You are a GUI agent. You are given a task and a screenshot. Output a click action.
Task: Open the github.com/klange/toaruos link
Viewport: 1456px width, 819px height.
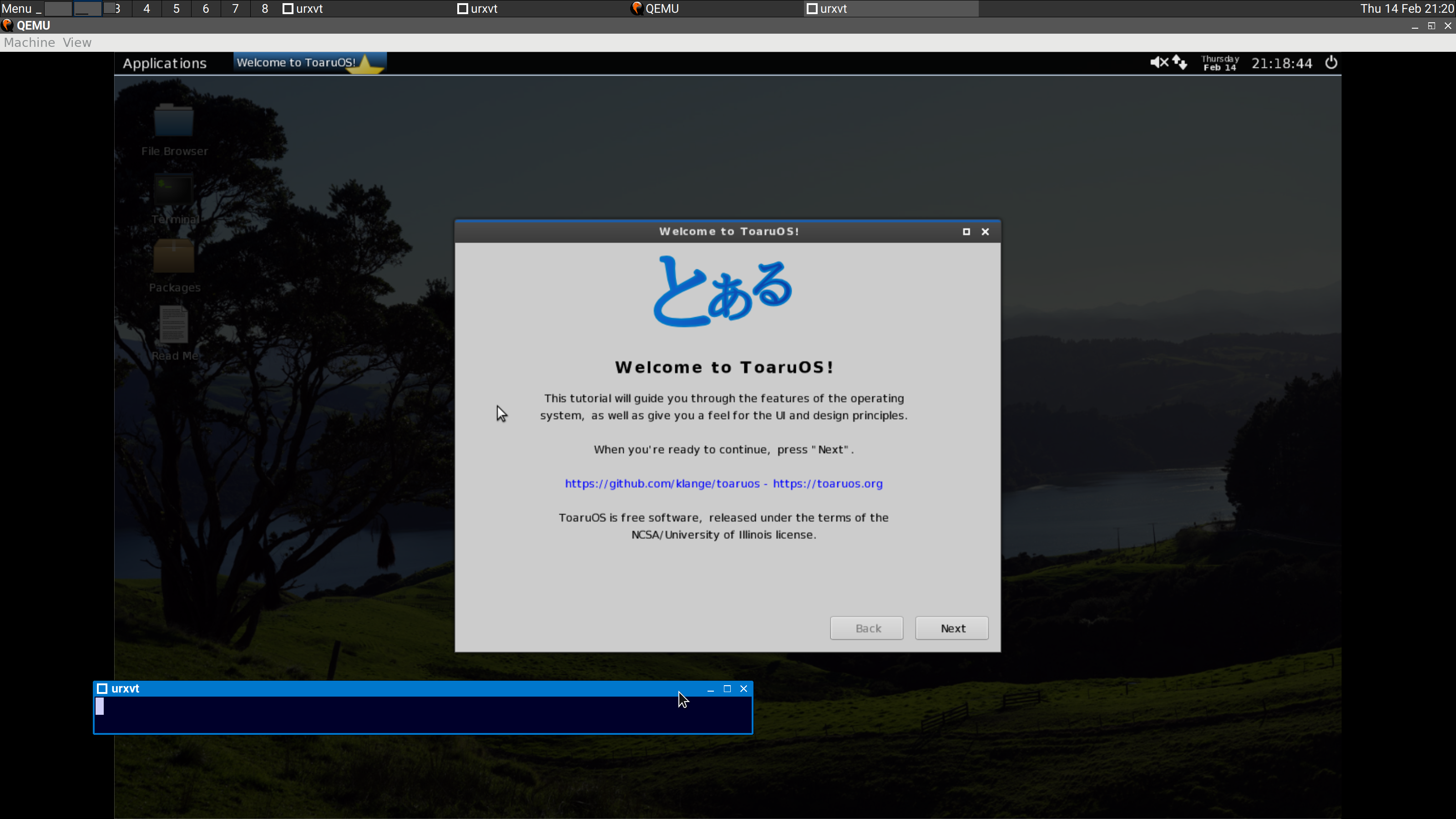click(x=662, y=484)
